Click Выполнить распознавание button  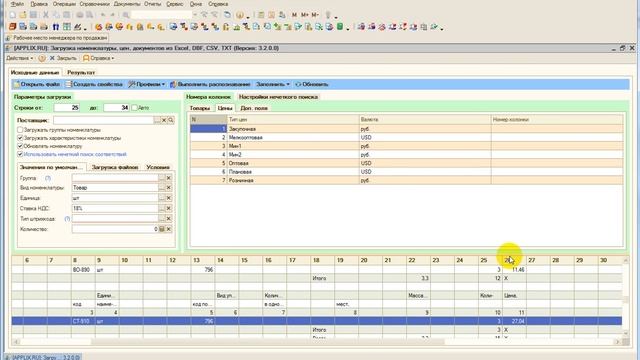point(210,84)
